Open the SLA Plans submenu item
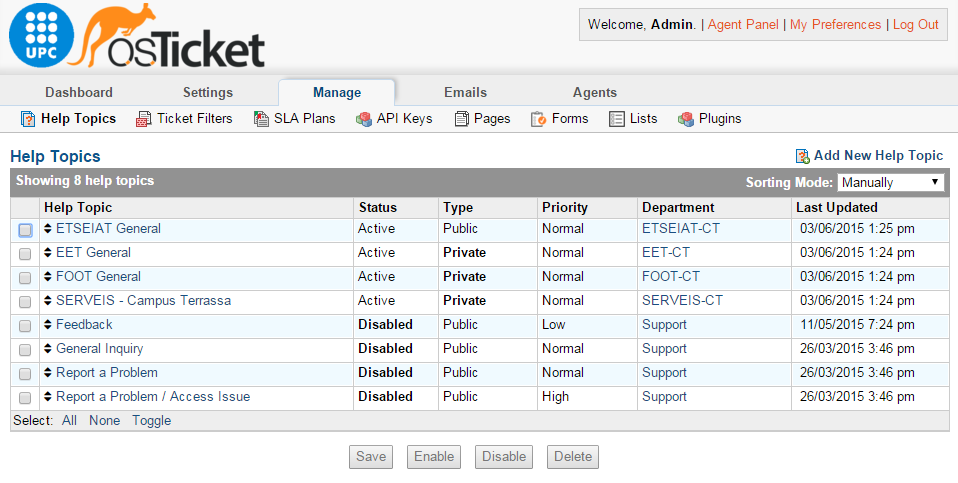 (305, 118)
